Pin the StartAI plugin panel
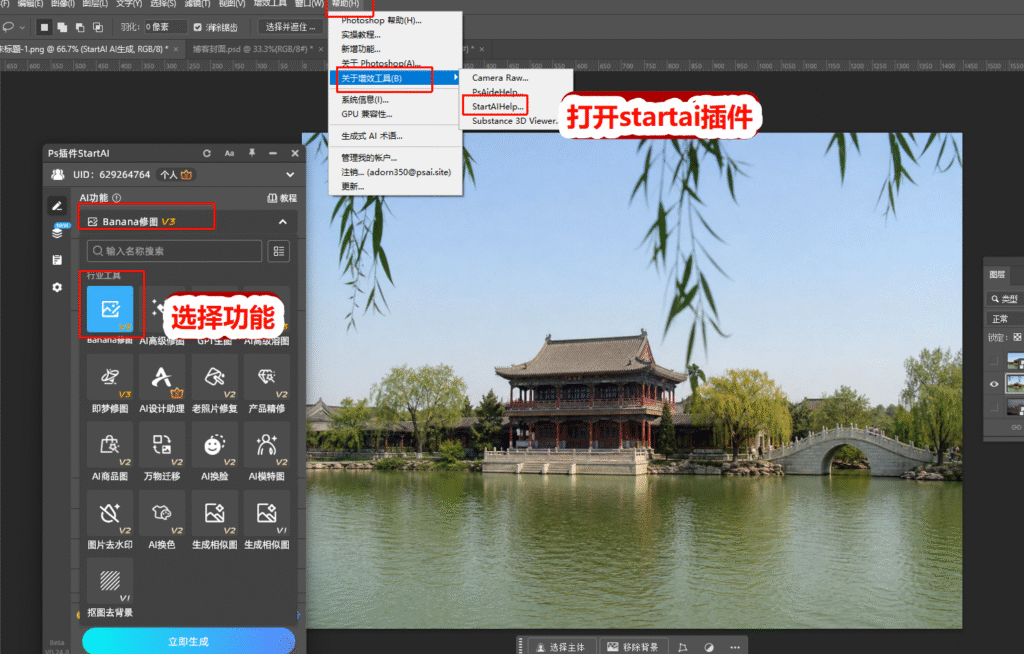Image resolution: width=1024 pixels, height=654 pixels. pos(251,153)
